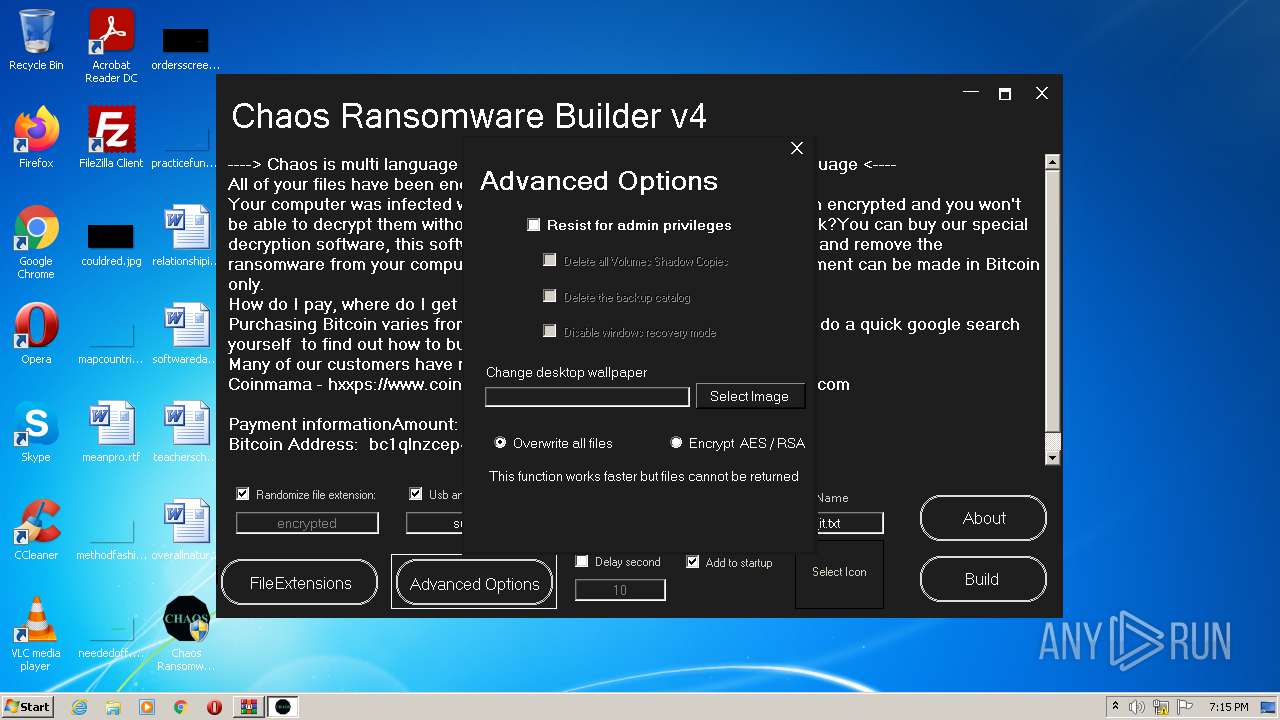Click the scrollbar up arrow in note area
The height and width of the screenshot is (720, 1280).
(x=1052, y=162)
